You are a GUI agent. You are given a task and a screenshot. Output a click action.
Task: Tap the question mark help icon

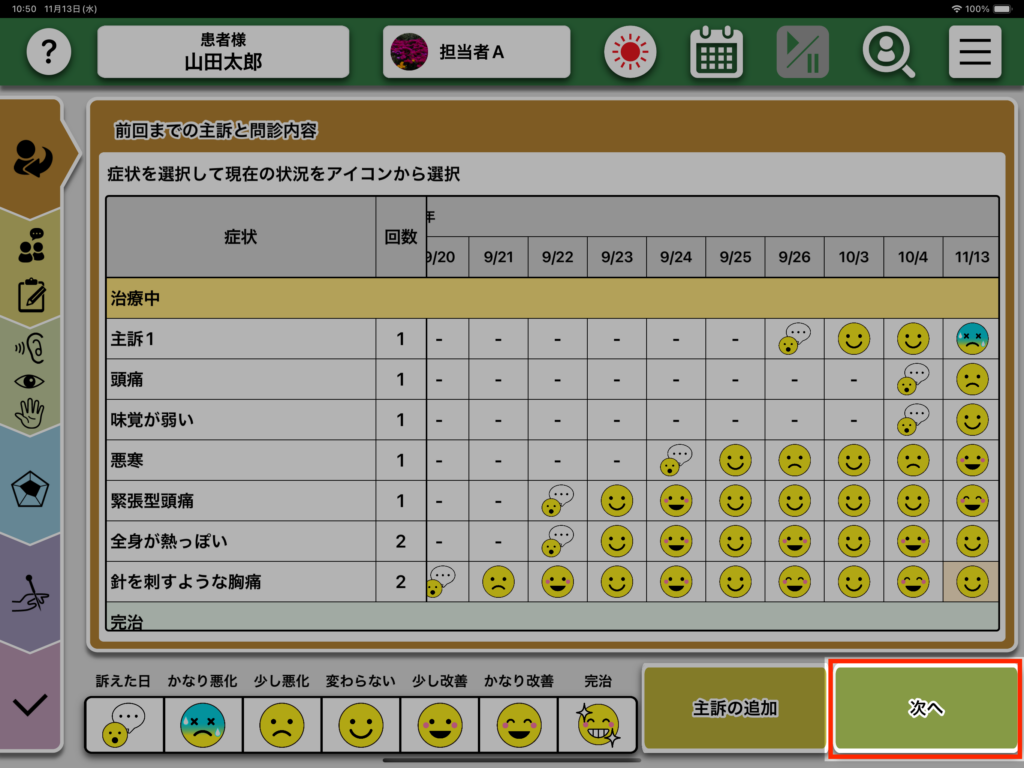48,52
